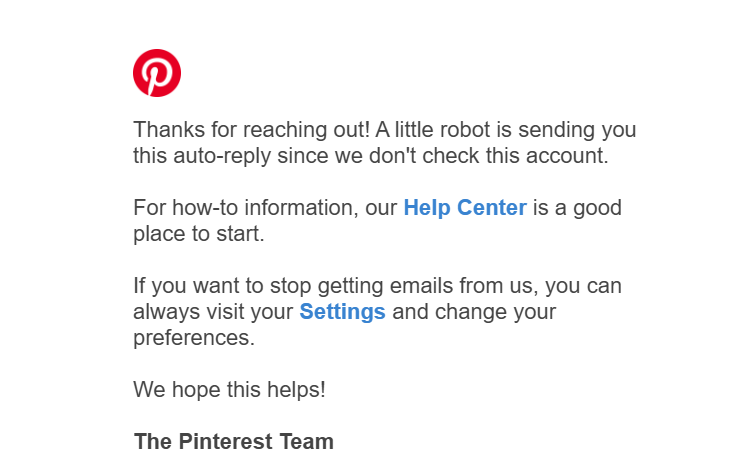
Task: Open the Help Center link
Action: click(x=465, y=208)
